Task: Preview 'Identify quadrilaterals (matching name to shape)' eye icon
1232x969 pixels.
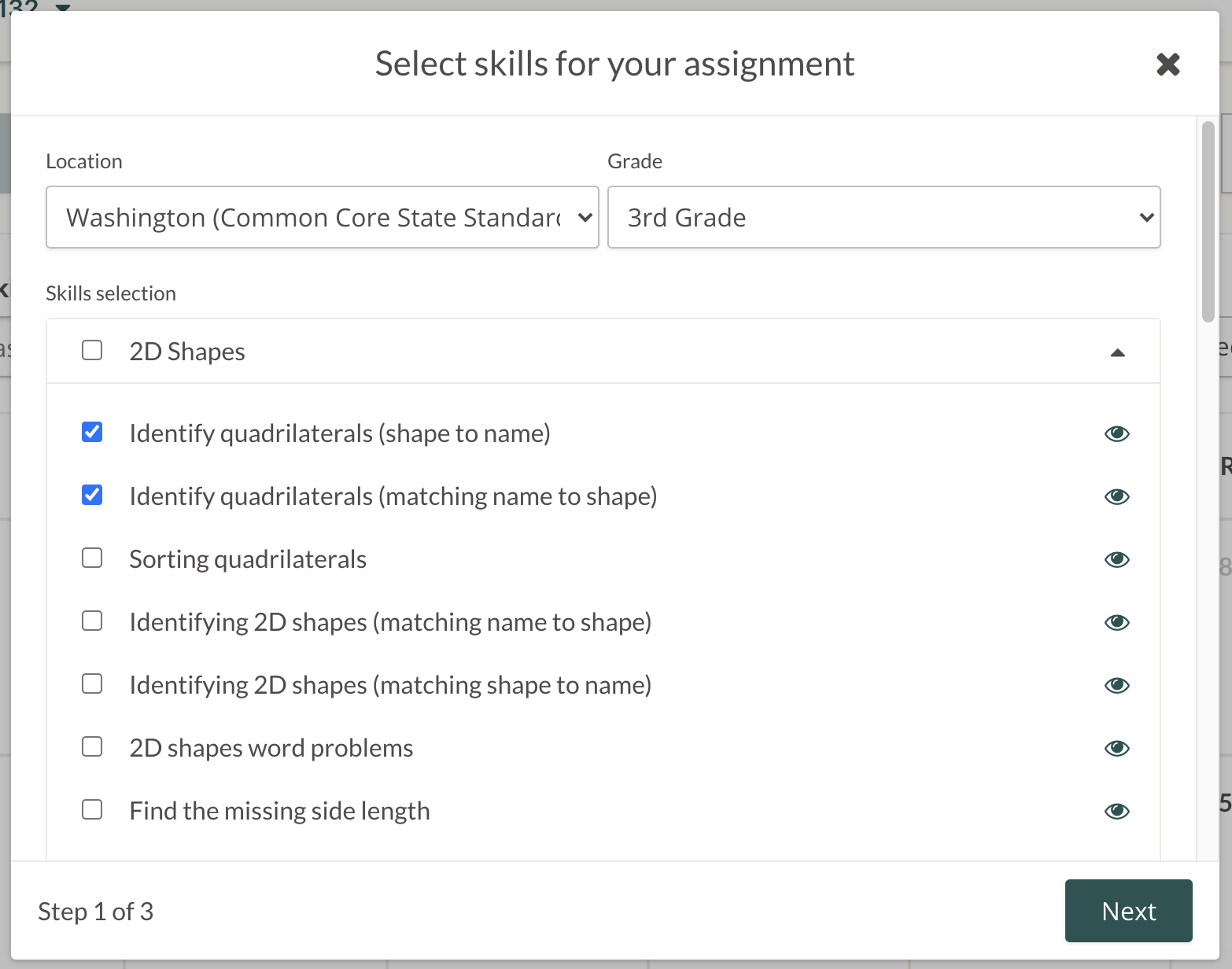Action: [1116, 496]
